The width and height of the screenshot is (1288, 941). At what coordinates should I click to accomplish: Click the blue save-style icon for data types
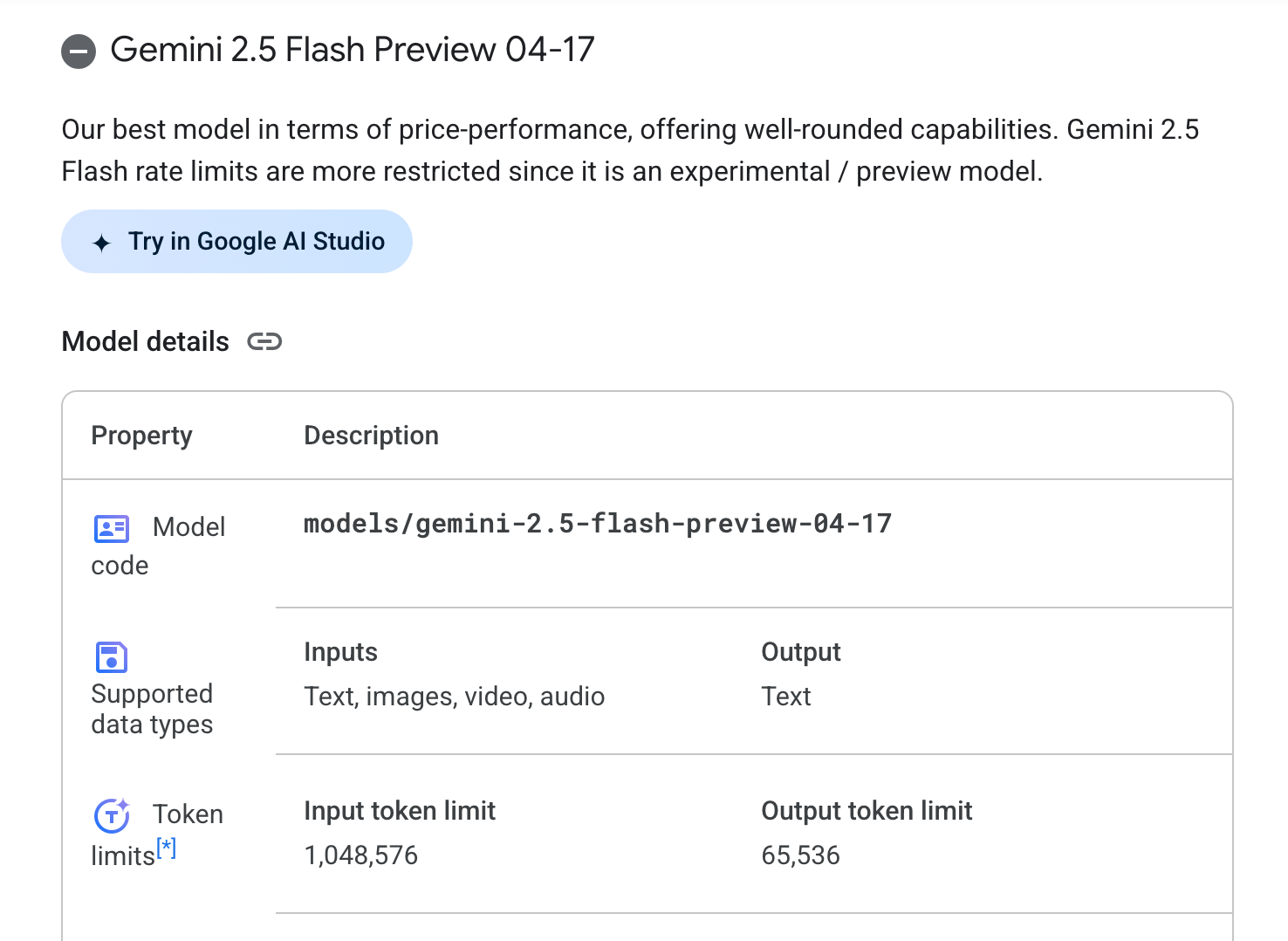point(111,657)
